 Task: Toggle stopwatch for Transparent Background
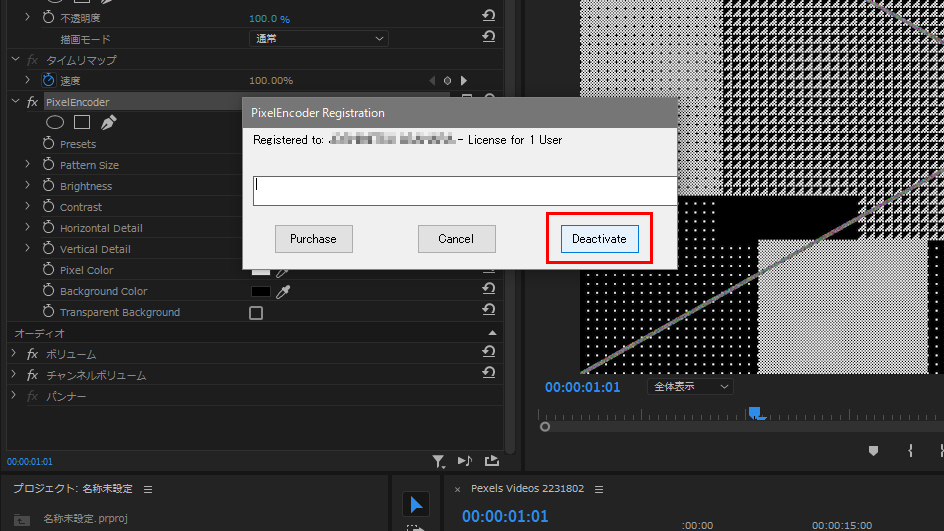click(48, 312)
